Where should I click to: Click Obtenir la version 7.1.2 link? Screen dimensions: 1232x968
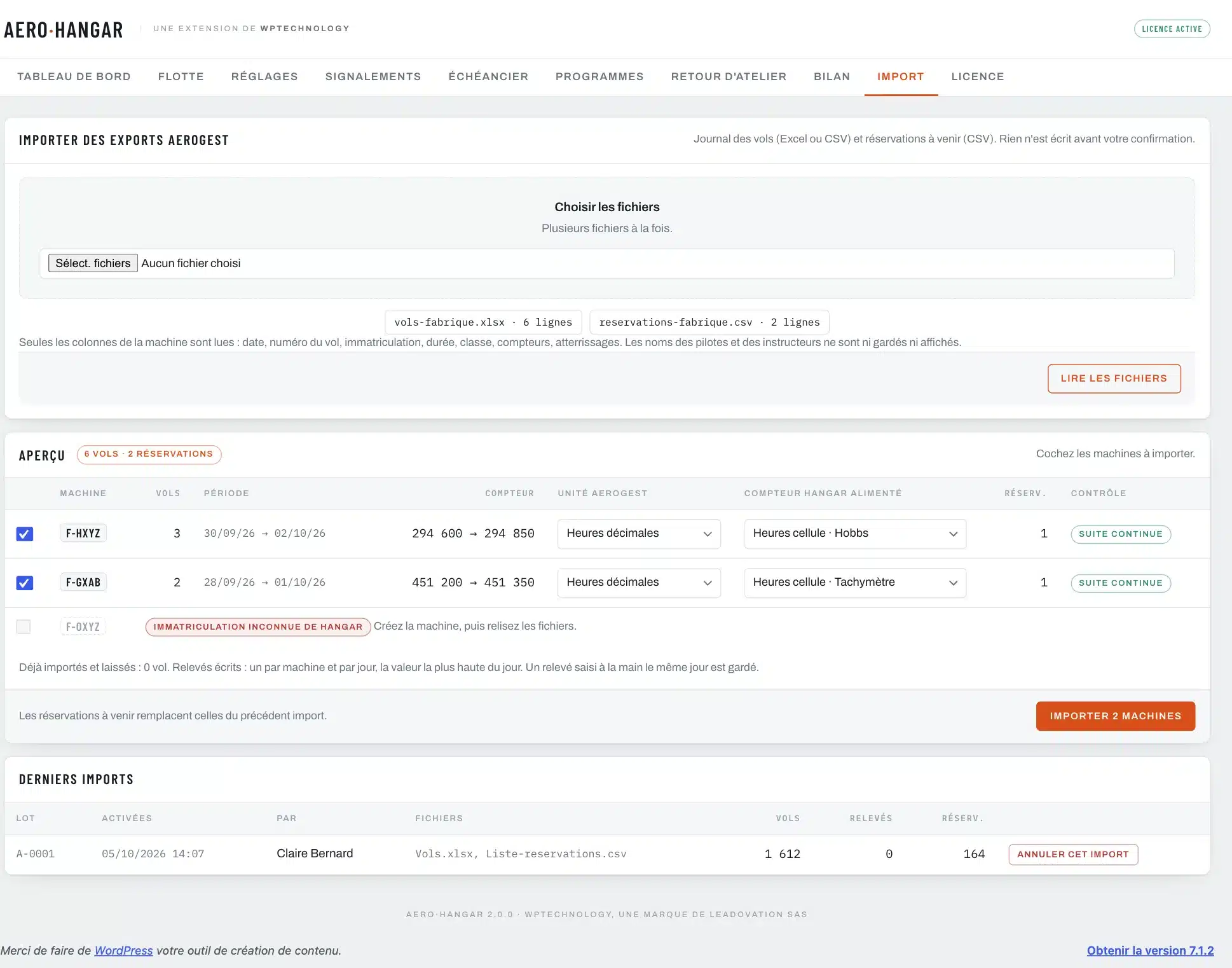pyautogui.click(x=1150, y=950)
